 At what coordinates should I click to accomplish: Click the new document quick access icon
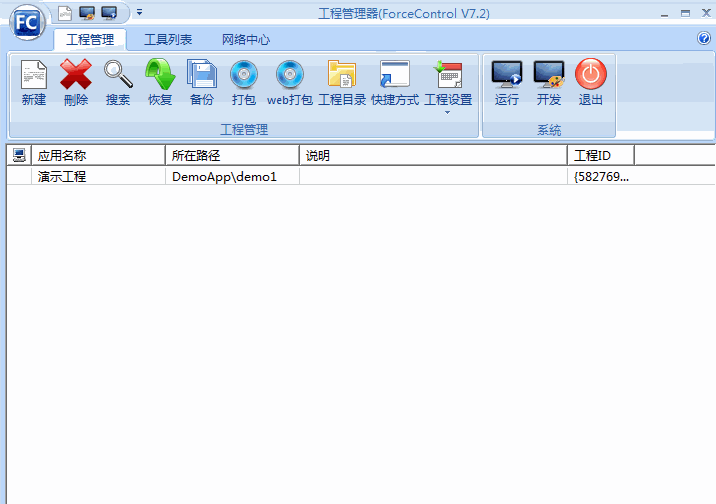pyautogui.click(x=65, y=13)
